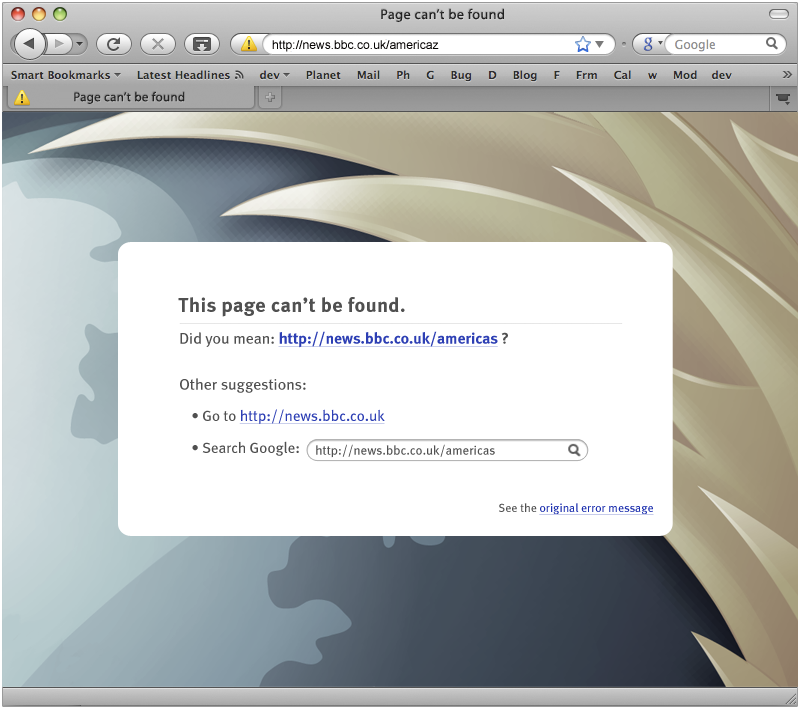Viewport: 802px width, 710px height.
Task: Click the yellow warning site identity icon
Action: pos(249,44)
